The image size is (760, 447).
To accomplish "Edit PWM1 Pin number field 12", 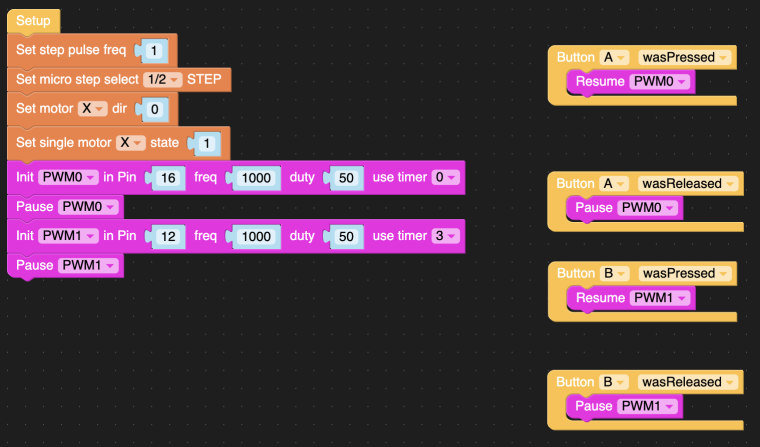I will (168, 237).
